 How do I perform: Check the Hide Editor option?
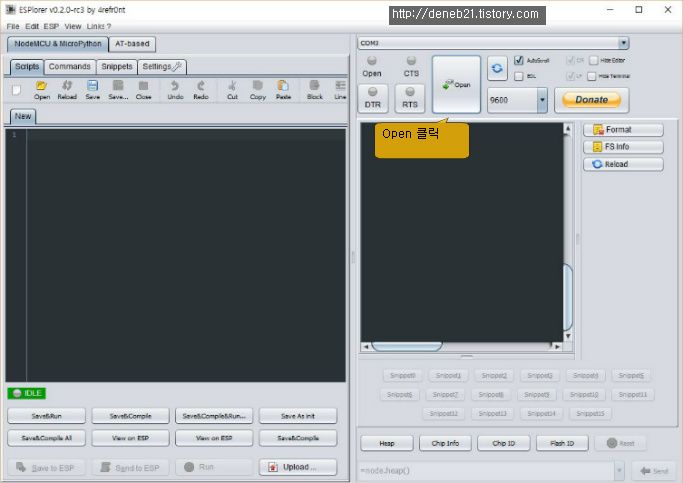[x=593, y=60]
